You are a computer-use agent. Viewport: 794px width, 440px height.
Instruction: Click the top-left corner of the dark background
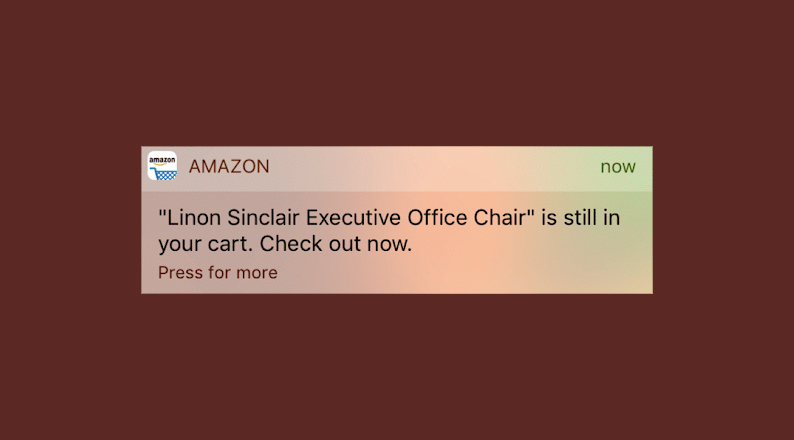click(8, 8)
